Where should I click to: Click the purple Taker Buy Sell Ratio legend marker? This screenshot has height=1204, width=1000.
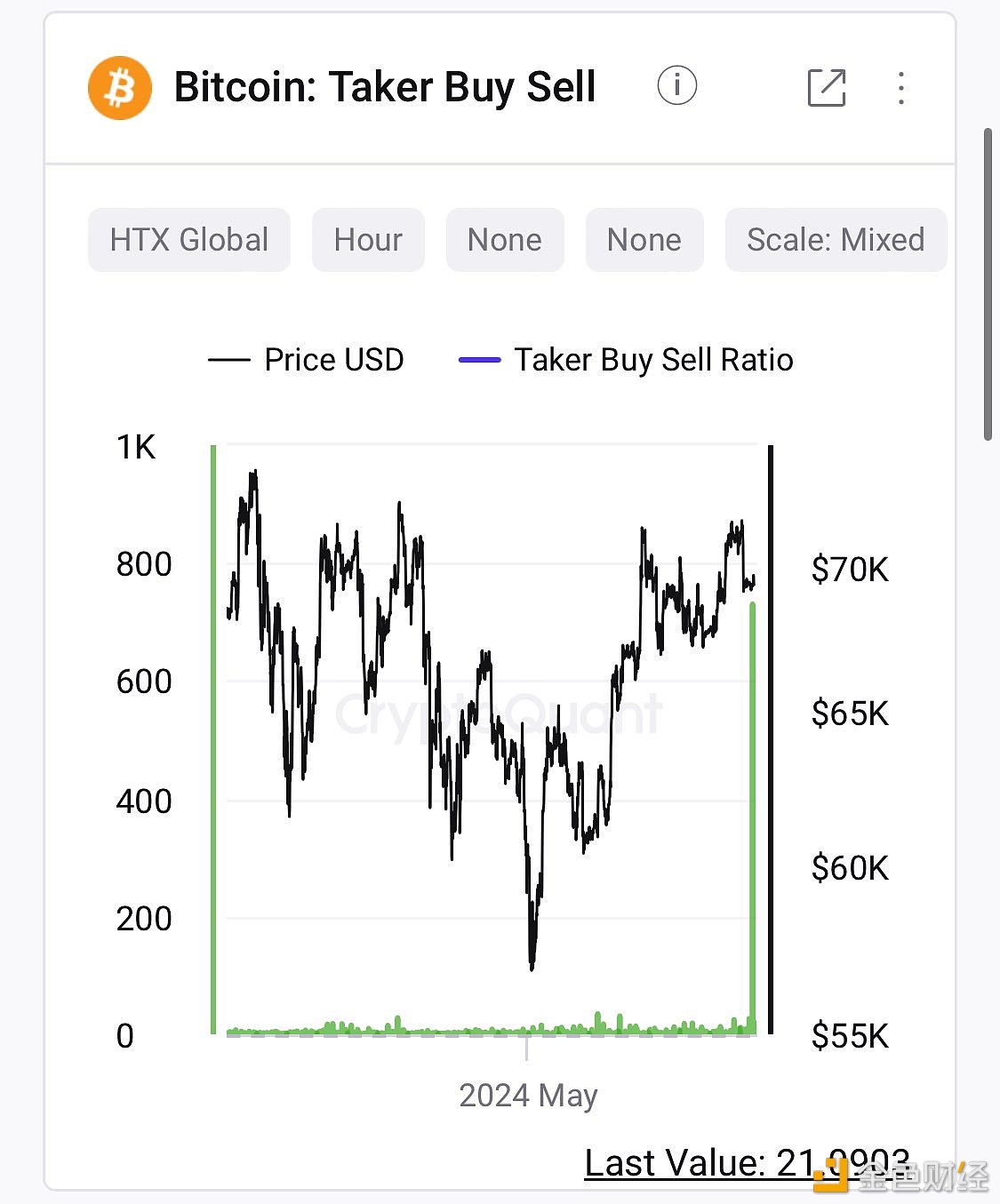(x=479, y=360)
